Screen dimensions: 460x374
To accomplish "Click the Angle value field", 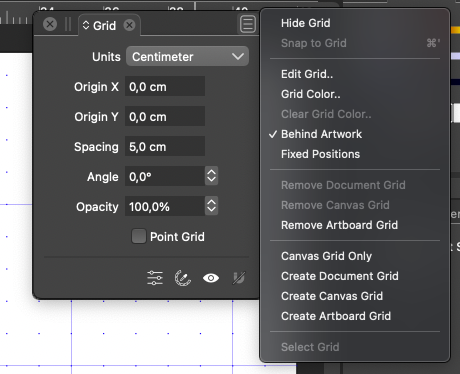I will (165, 176).
